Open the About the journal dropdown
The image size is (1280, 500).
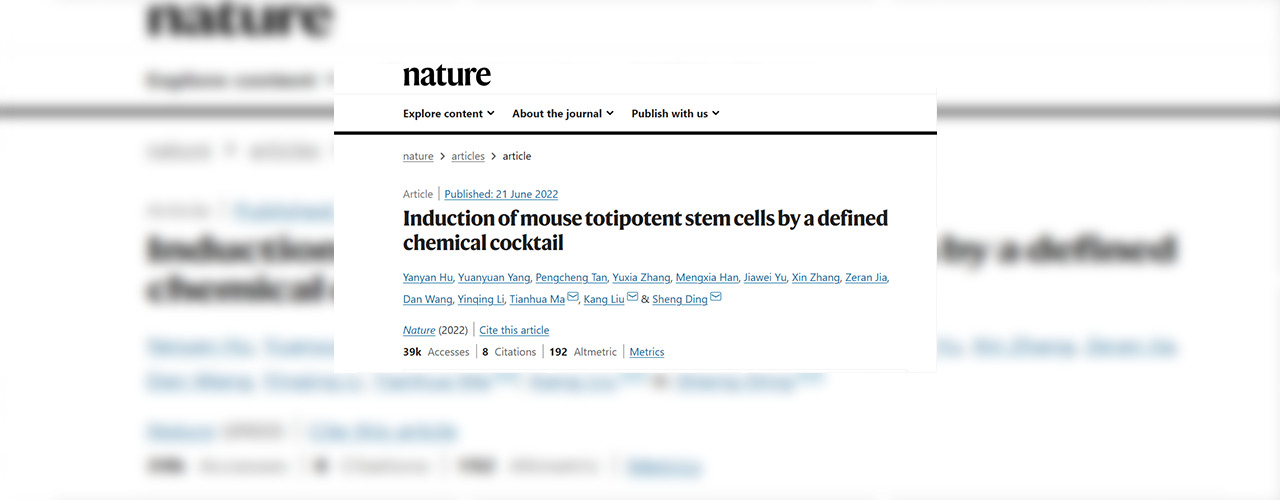click(x=562, y=114)
